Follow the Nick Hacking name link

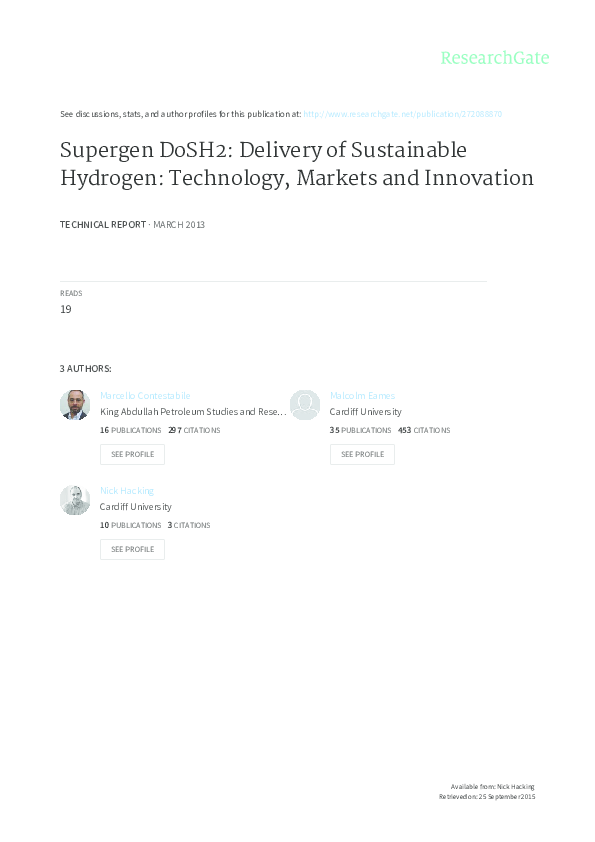[127, 491]
